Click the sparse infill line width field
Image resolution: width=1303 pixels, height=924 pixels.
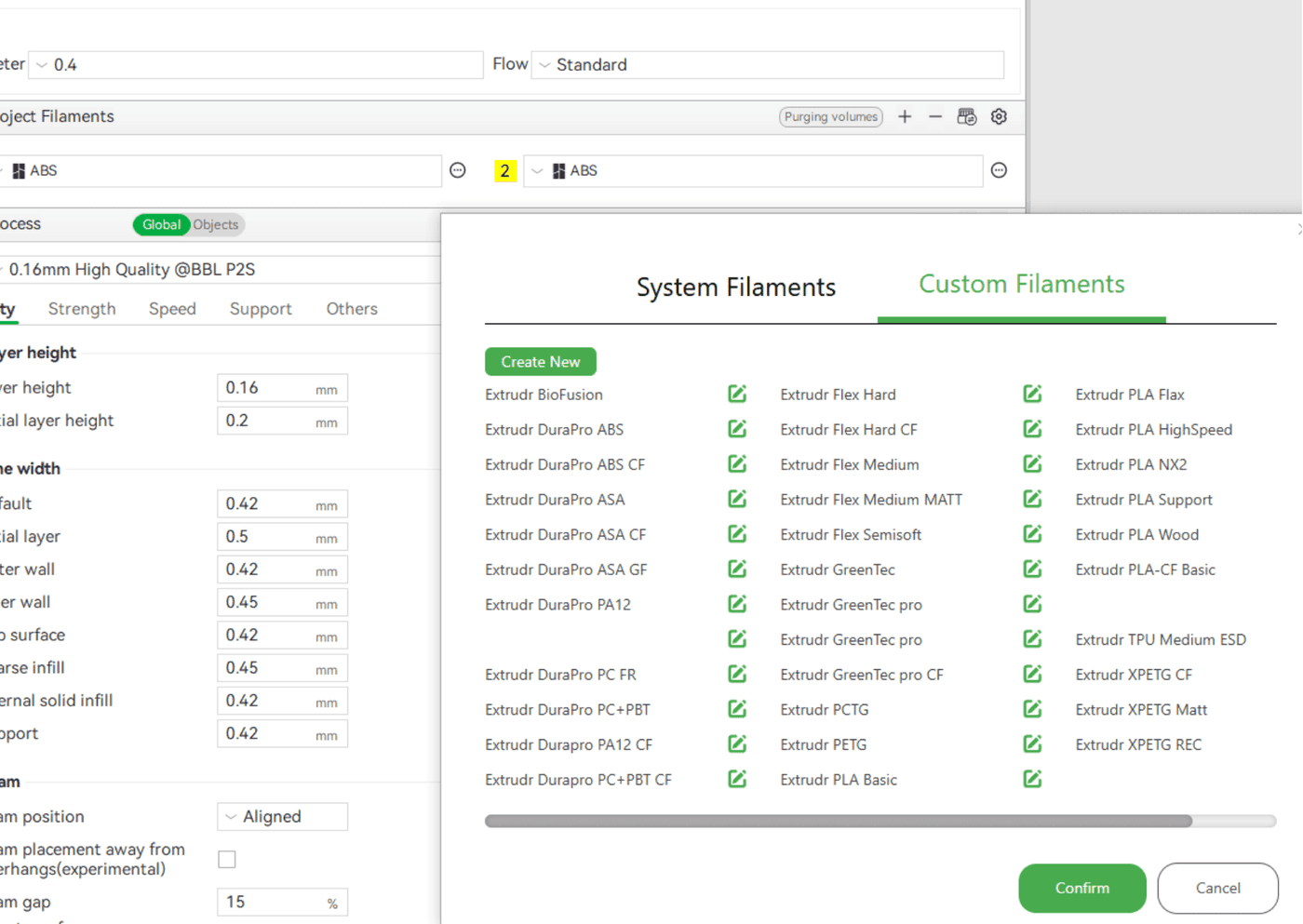282,668
